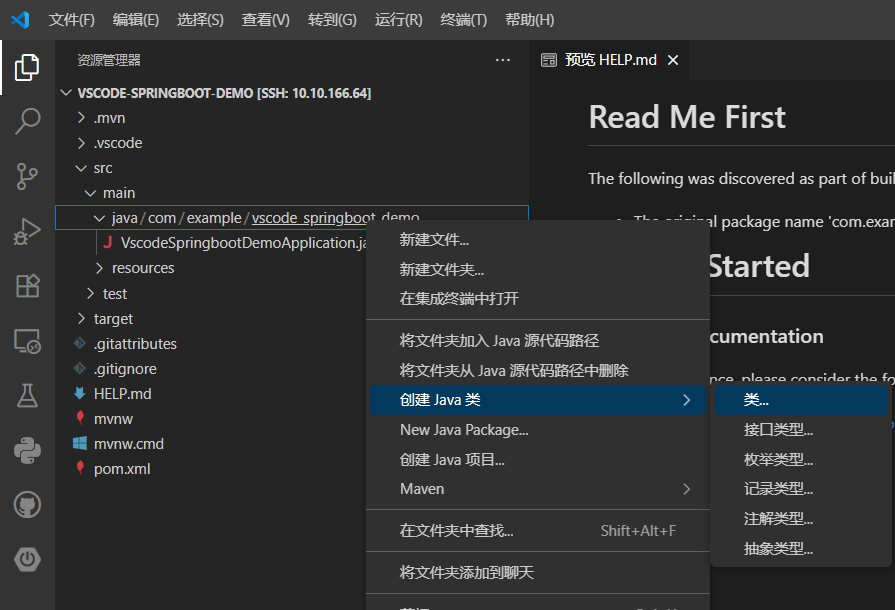Expand the resources folder
Screen dimensions: 895x610
[x=99, y=268]
